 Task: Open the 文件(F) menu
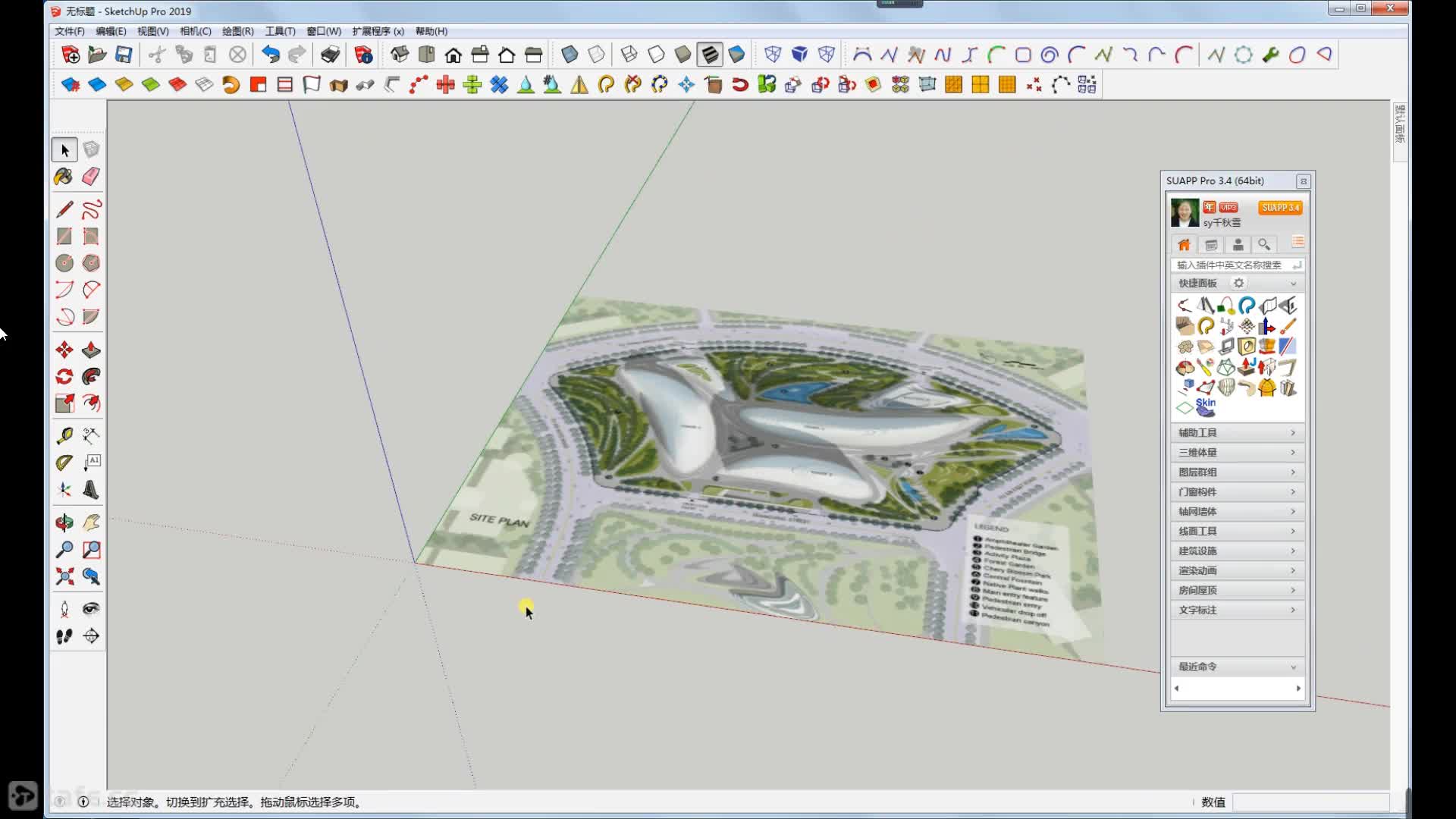[70, 31]
